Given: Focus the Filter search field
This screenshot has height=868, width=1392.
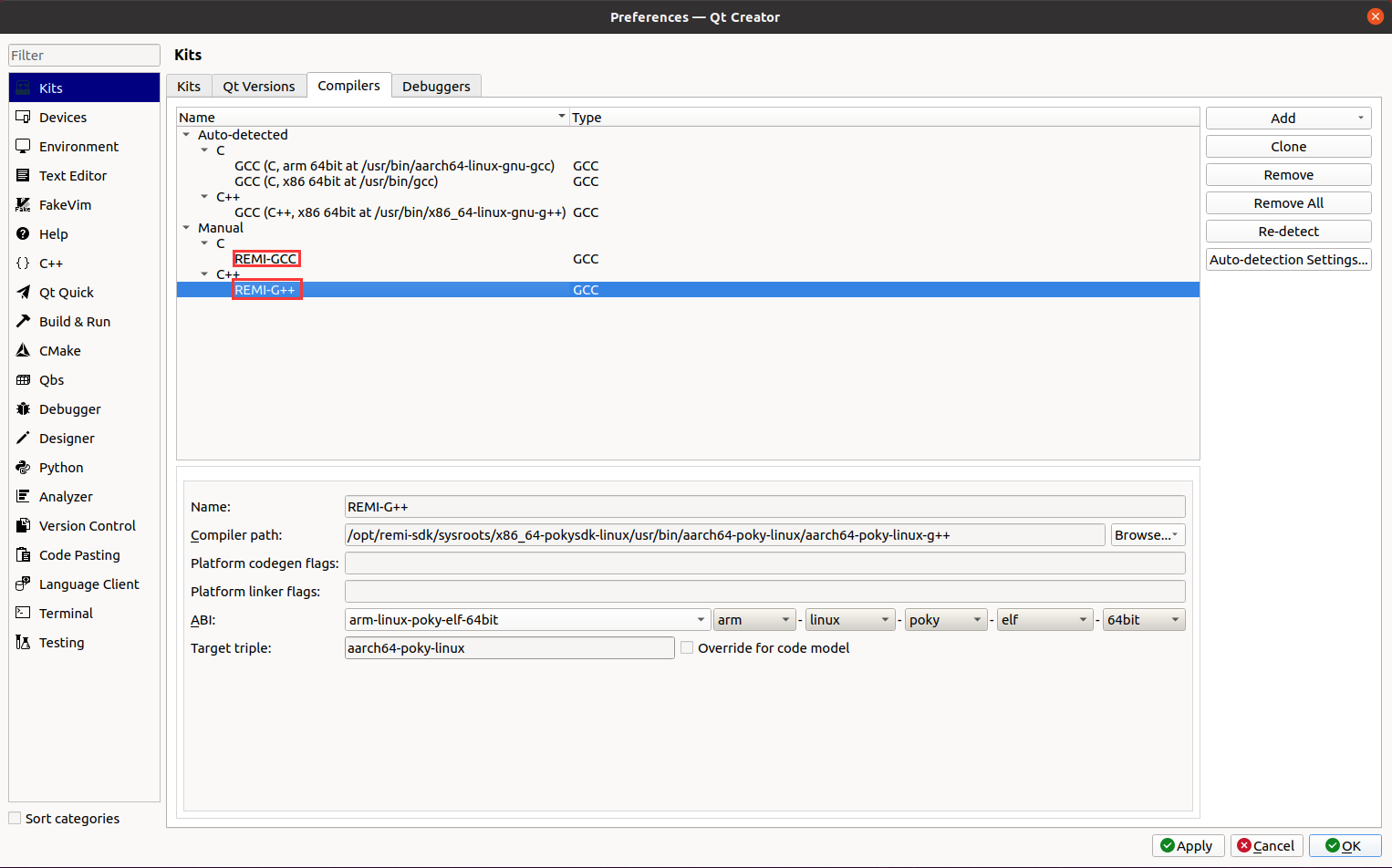Looking at the screenshot, I should [84, 56].
